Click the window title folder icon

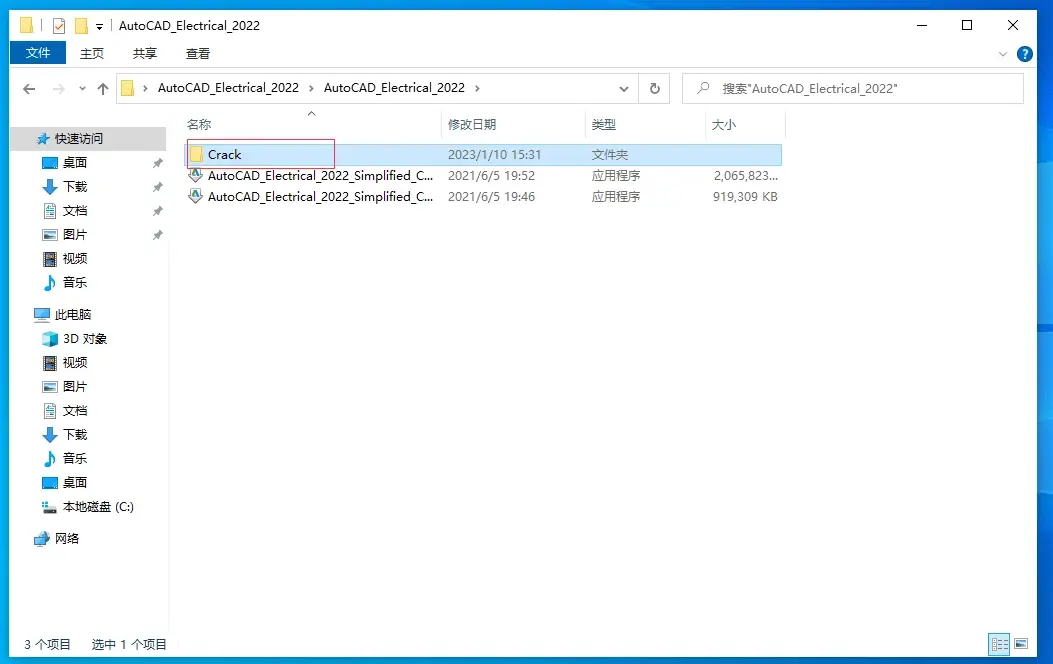coord(26,26)
